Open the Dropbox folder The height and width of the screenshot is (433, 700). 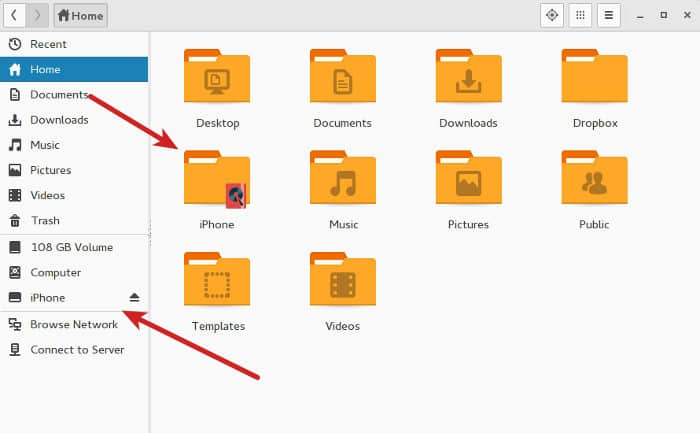(595, 76)
